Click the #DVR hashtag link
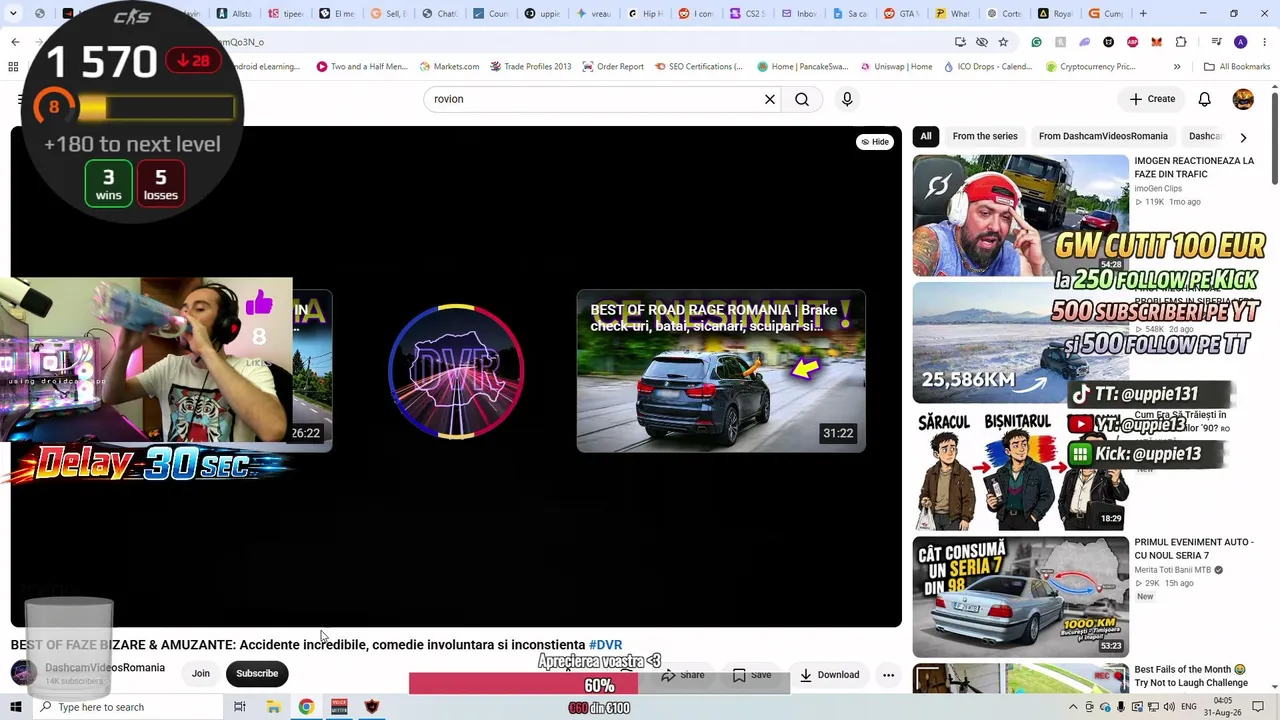The image size is (1280, 720). (605, 645)
